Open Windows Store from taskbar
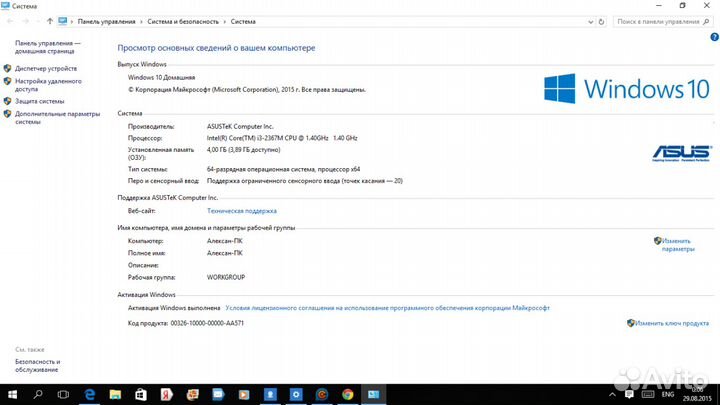The image size is (720, 405). coord(141,394)
